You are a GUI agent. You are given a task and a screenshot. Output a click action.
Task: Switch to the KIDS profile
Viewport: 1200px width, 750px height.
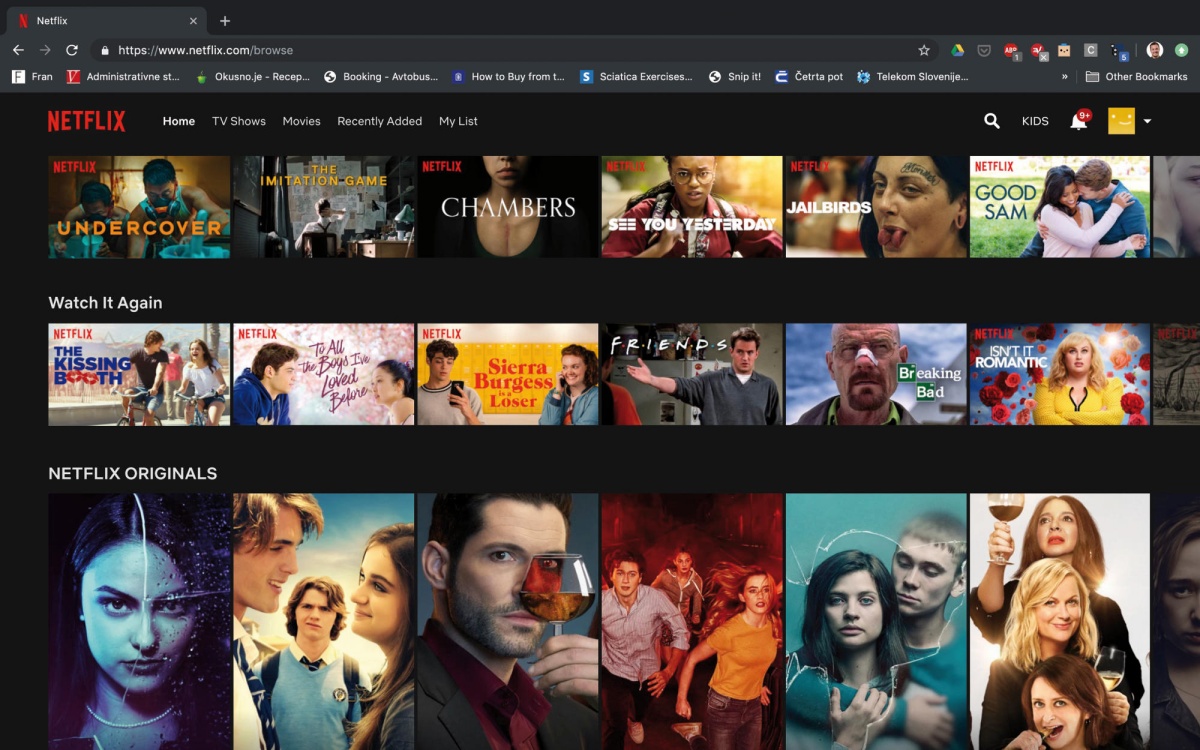point(1035,121)
